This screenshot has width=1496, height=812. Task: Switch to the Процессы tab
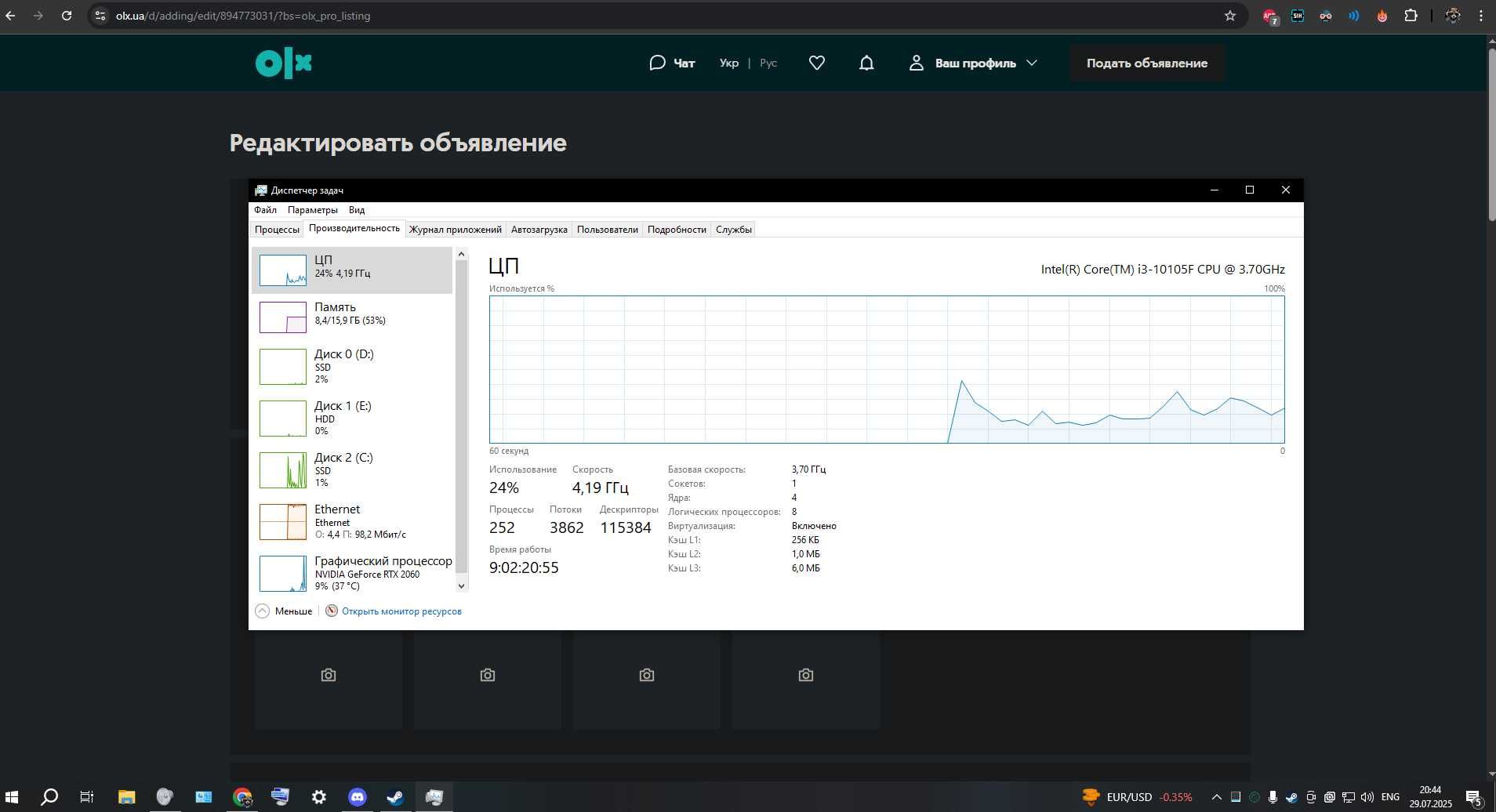pos(277,230)
